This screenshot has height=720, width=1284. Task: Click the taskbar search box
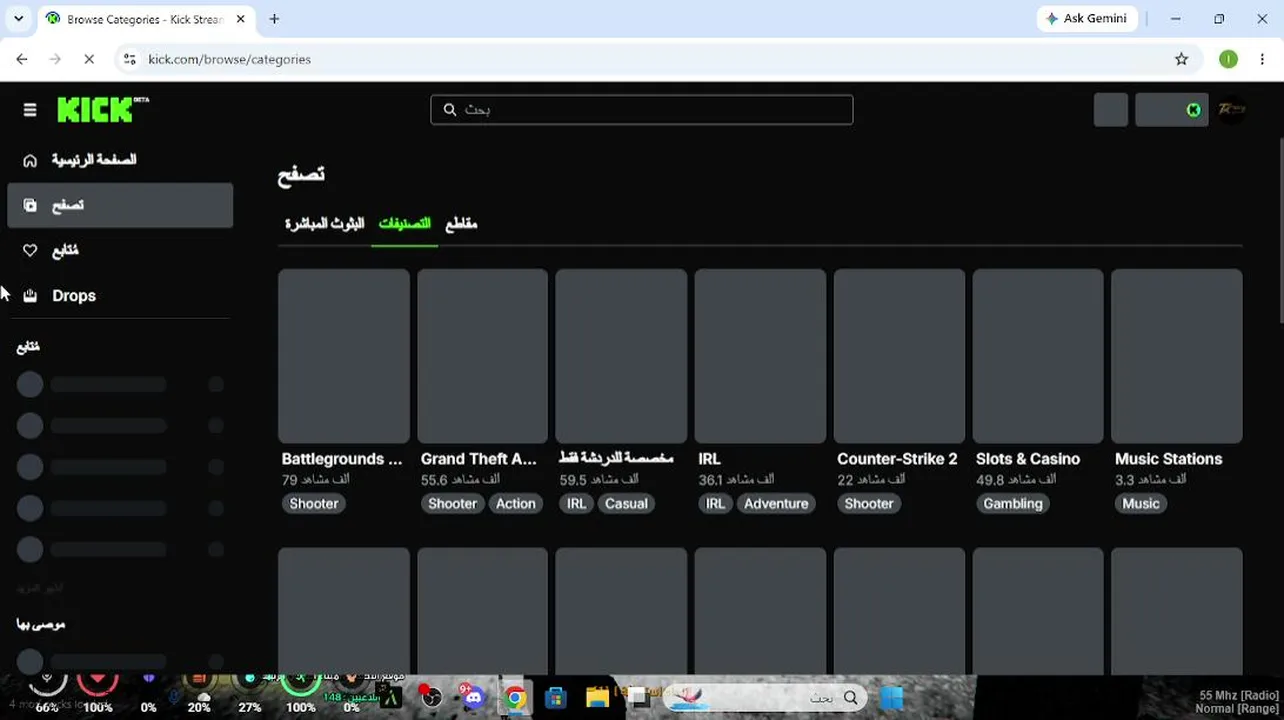(x=765, y=698)
